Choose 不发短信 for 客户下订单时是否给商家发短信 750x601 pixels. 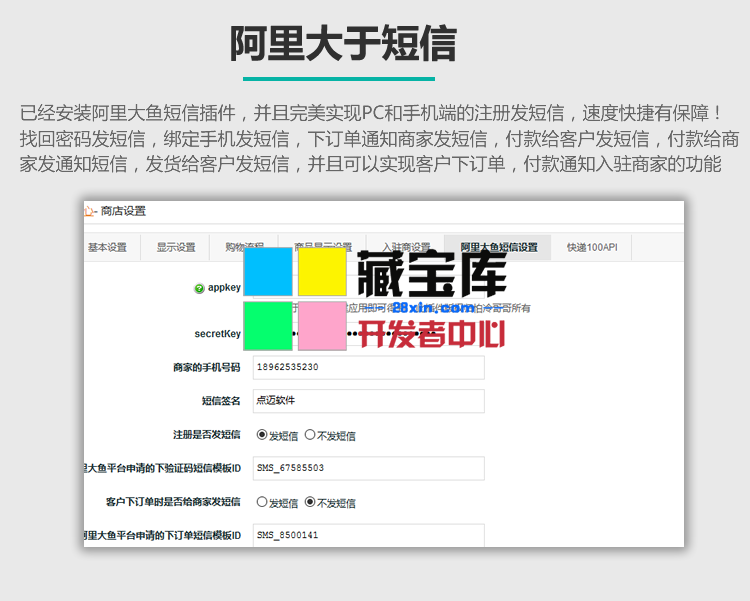(310, 502)
